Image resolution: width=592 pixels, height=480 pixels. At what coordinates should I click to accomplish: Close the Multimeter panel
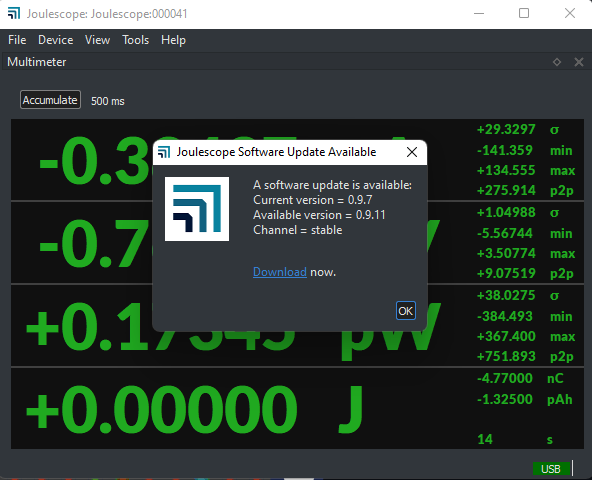(579, 62)
